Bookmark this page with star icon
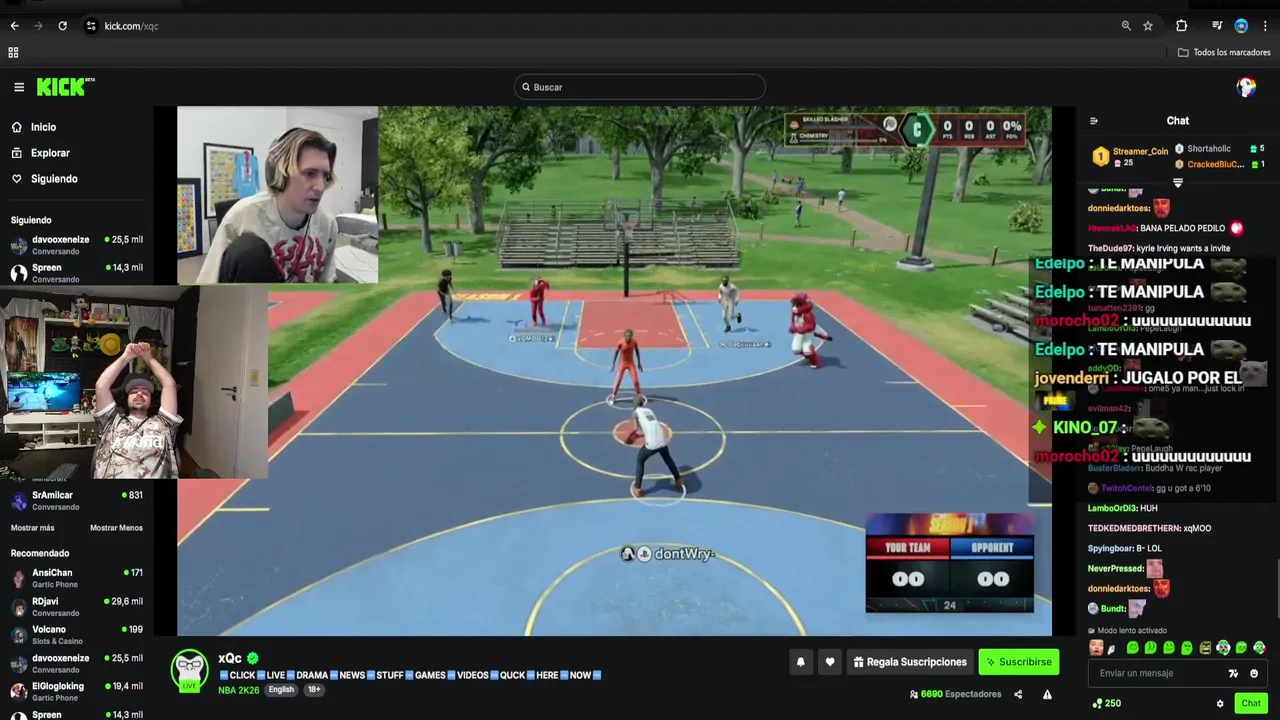The image size is (1280, 720). [1148, 26]
